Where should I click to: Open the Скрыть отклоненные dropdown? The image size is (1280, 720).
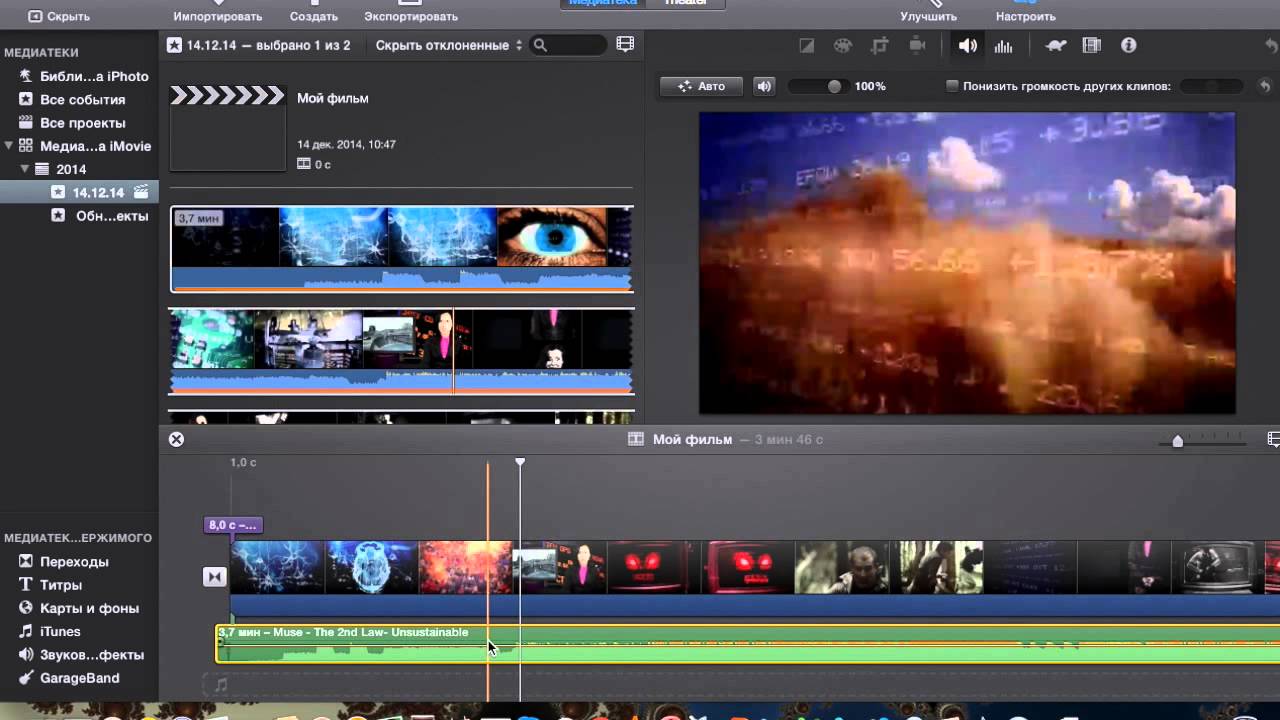pos(449,45)
